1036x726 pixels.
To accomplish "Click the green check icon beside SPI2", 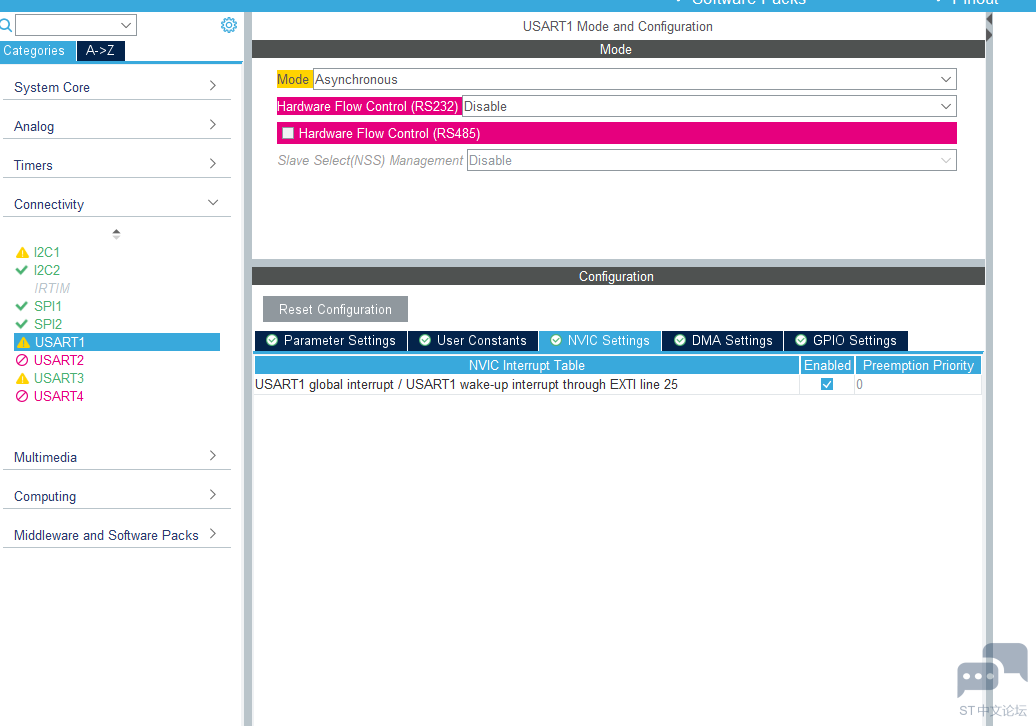I will point(22,324).
